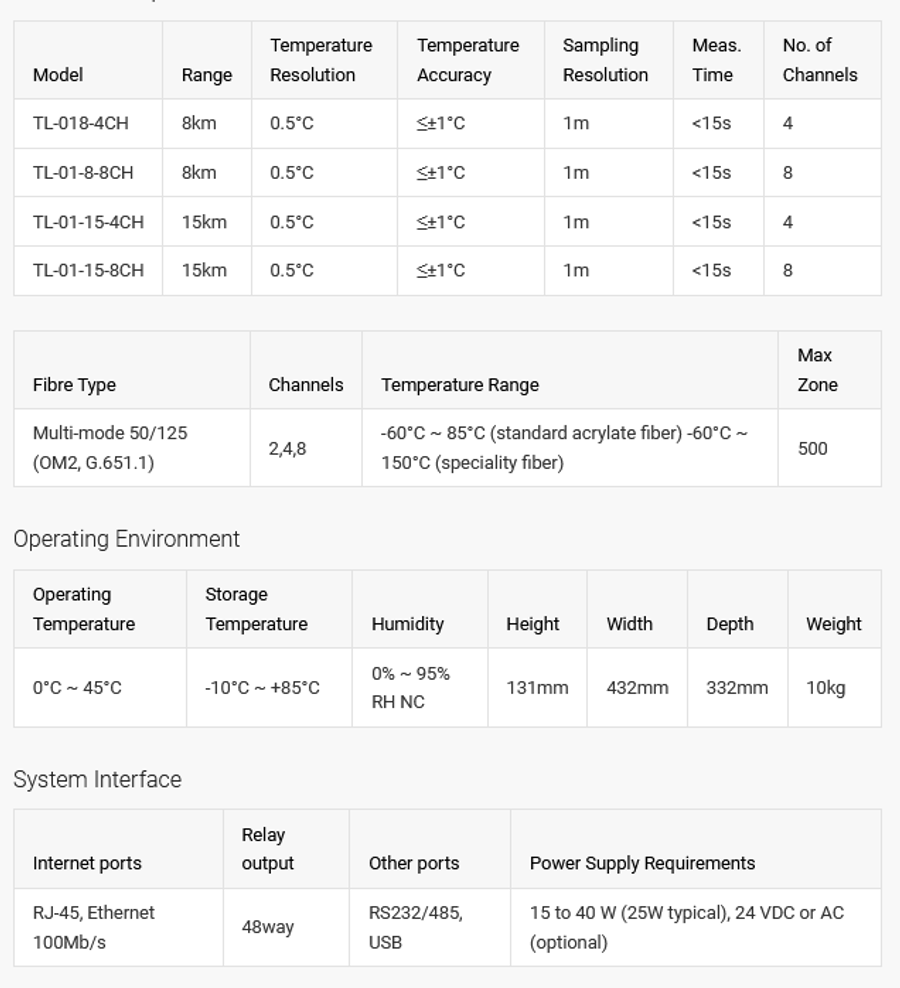Select the TL-01-15-8CH model cell
Viewport: 900px width, 988px height.
coord(88,270)
